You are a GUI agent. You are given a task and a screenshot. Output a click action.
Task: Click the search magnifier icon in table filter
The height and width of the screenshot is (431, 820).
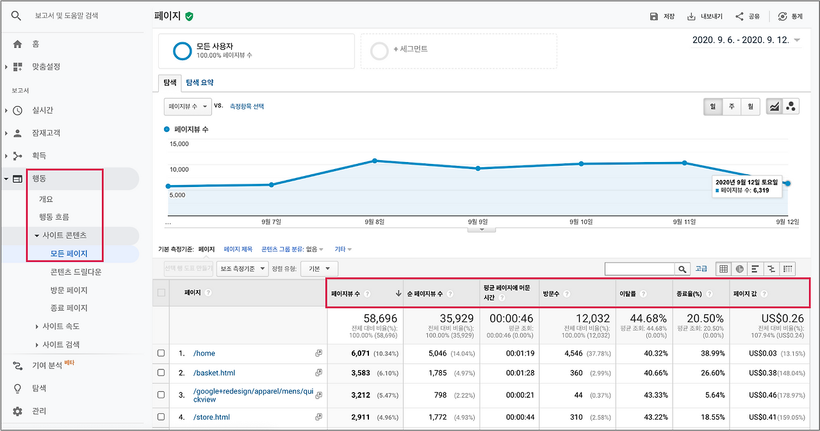[x=683, y=268]
